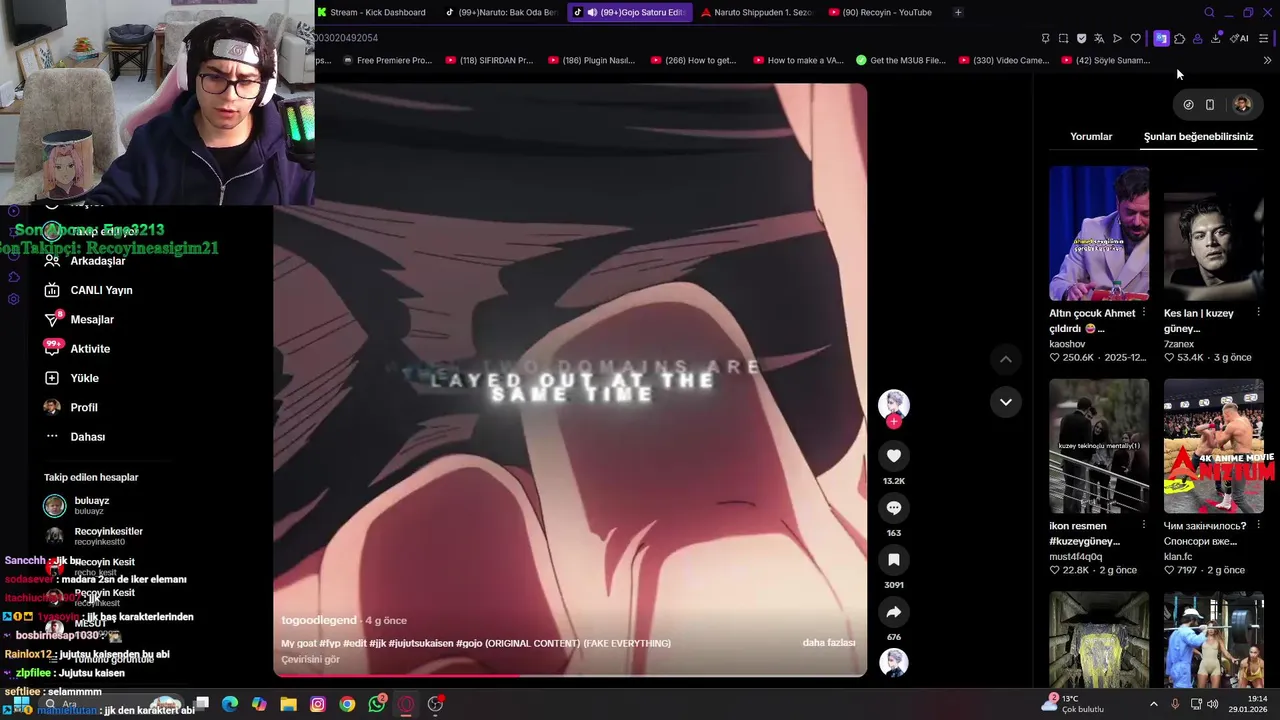Open the browser AI assistant button
The width and height of the screenshot is (1280, 720).
point(1239,39)
